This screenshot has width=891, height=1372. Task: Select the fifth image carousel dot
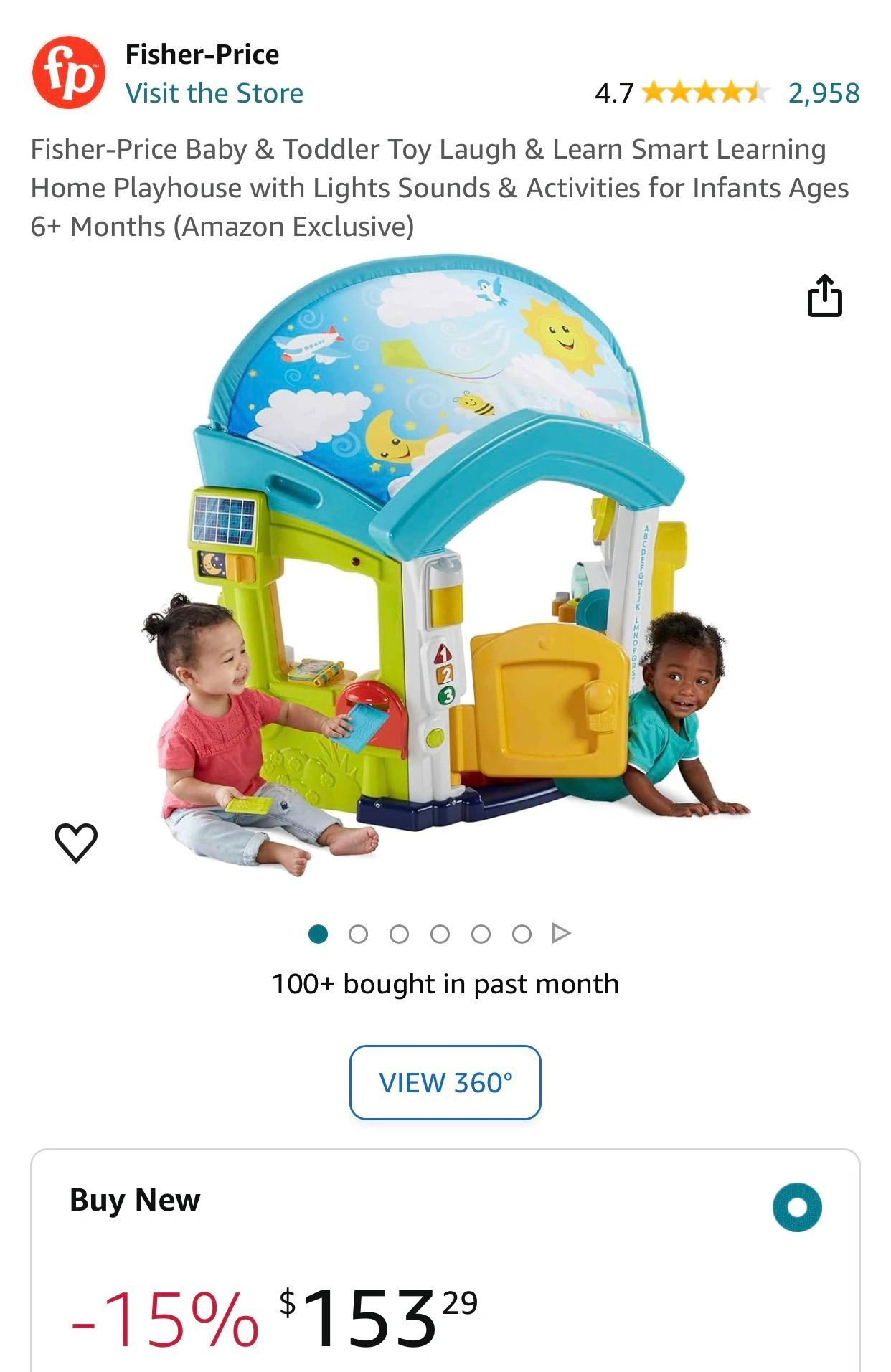point(481,934)
